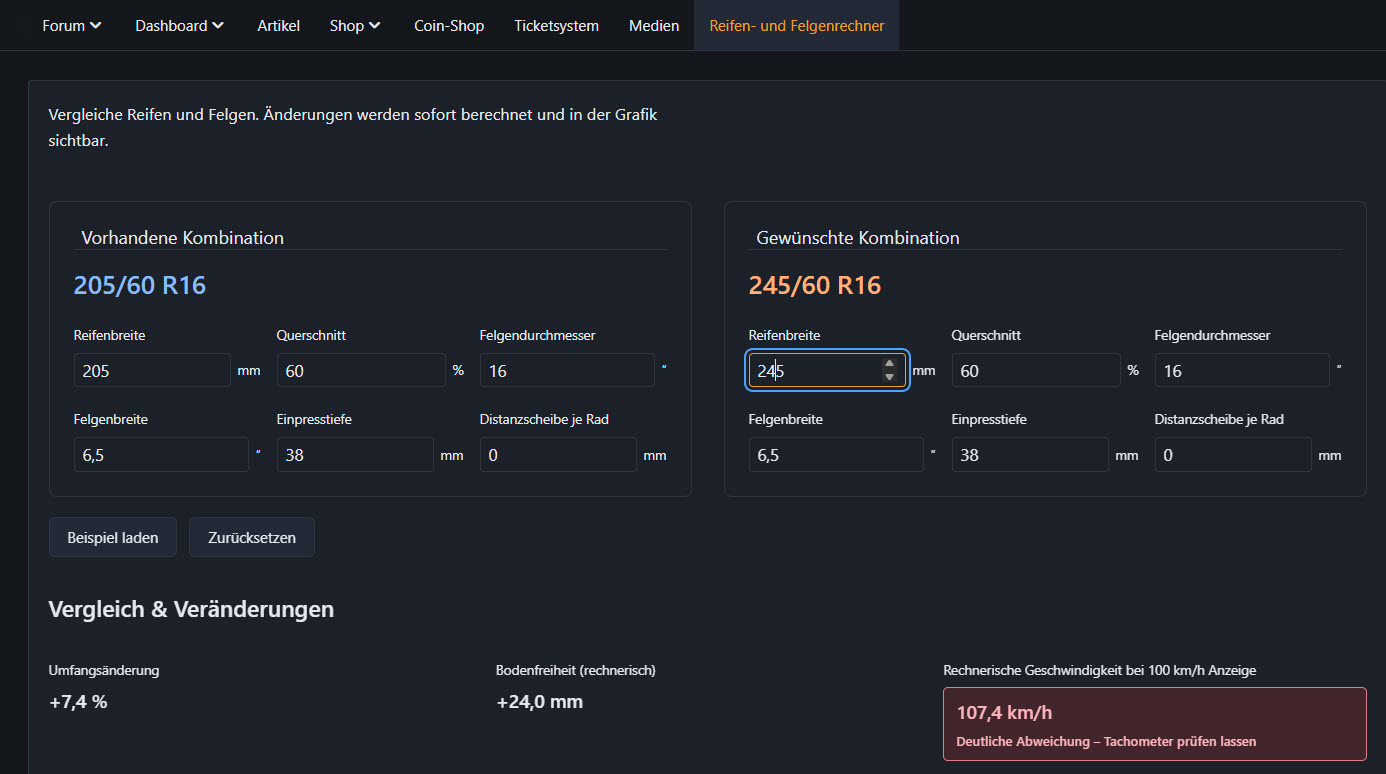1386x774 pixels.
Task: Click Distanzscheibe je Rad field in Vorhandene Kombination
Action: pyautogui.click(x=558, y=454)
